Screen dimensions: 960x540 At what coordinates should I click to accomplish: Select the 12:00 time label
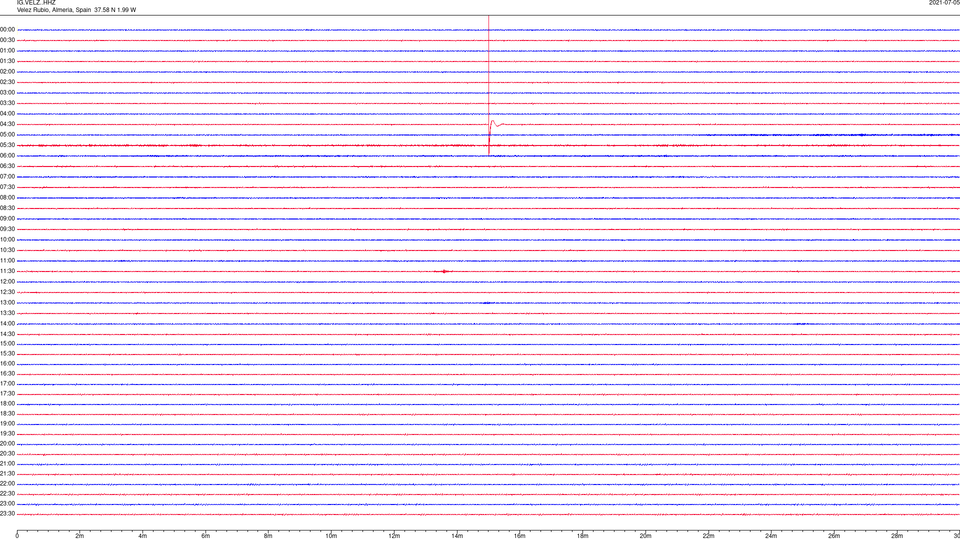[x=7, y=282]
